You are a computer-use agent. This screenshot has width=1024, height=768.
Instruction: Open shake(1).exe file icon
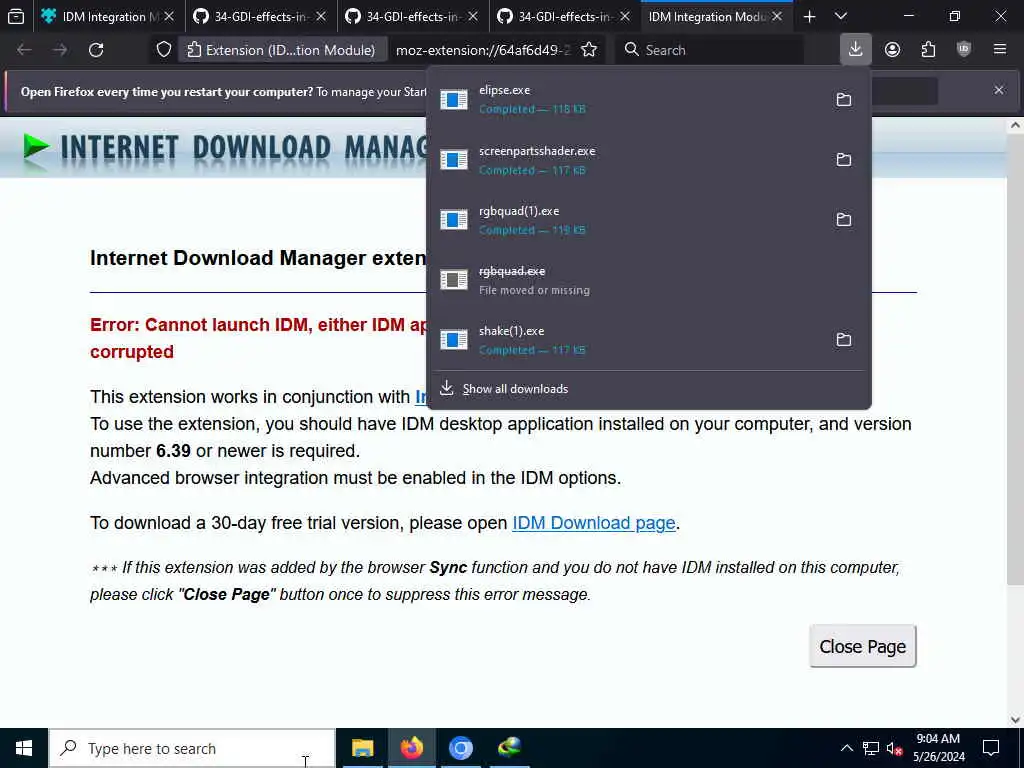coord(454,340)
